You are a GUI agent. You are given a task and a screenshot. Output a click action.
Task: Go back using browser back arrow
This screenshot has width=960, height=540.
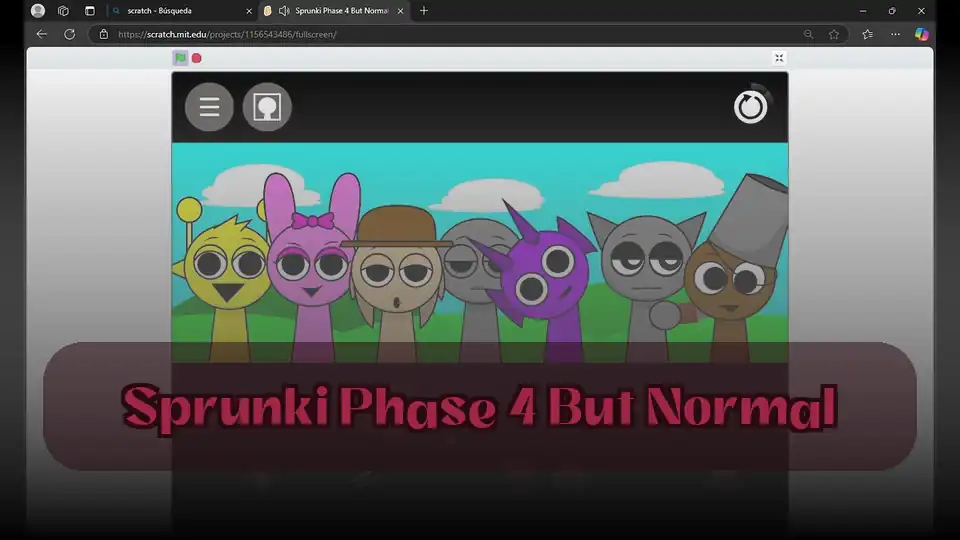(x=42, y=34)
